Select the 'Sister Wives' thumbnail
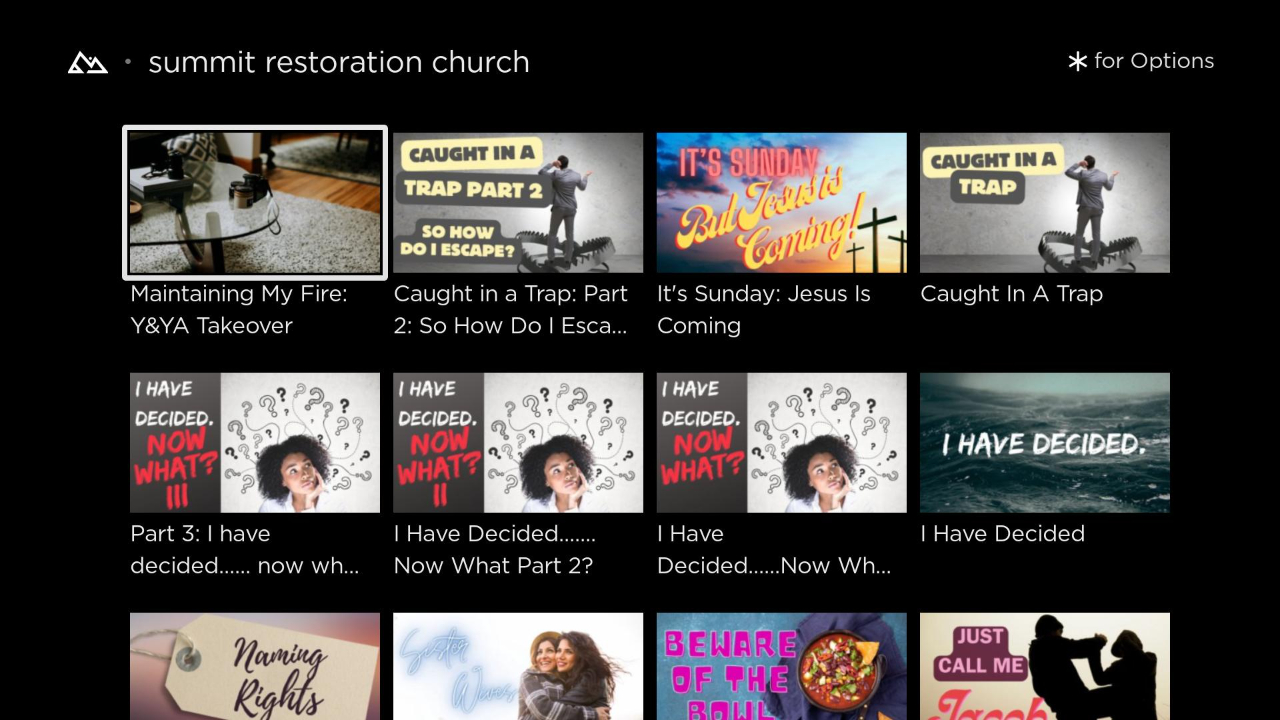 [518, 667]
